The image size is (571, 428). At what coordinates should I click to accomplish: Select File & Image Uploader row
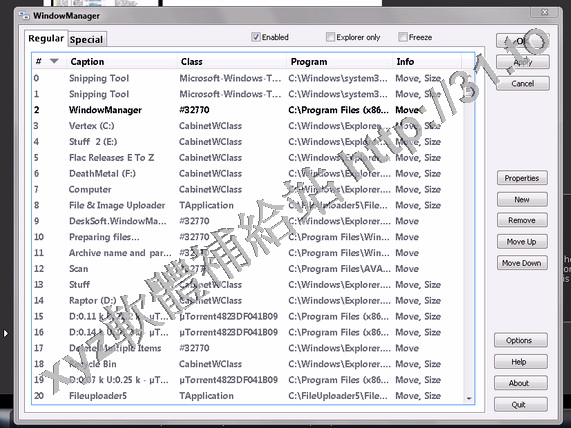tap(248, 205)
